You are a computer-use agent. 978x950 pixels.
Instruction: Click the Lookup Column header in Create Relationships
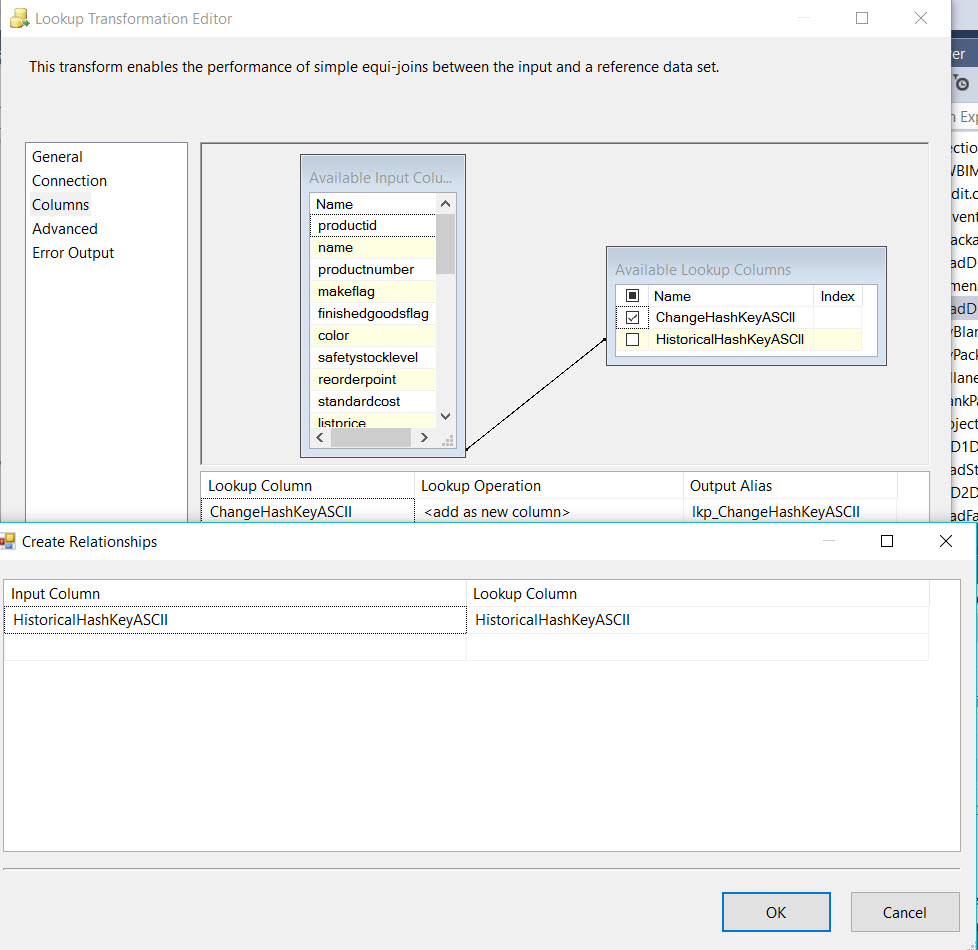(698, 594)
